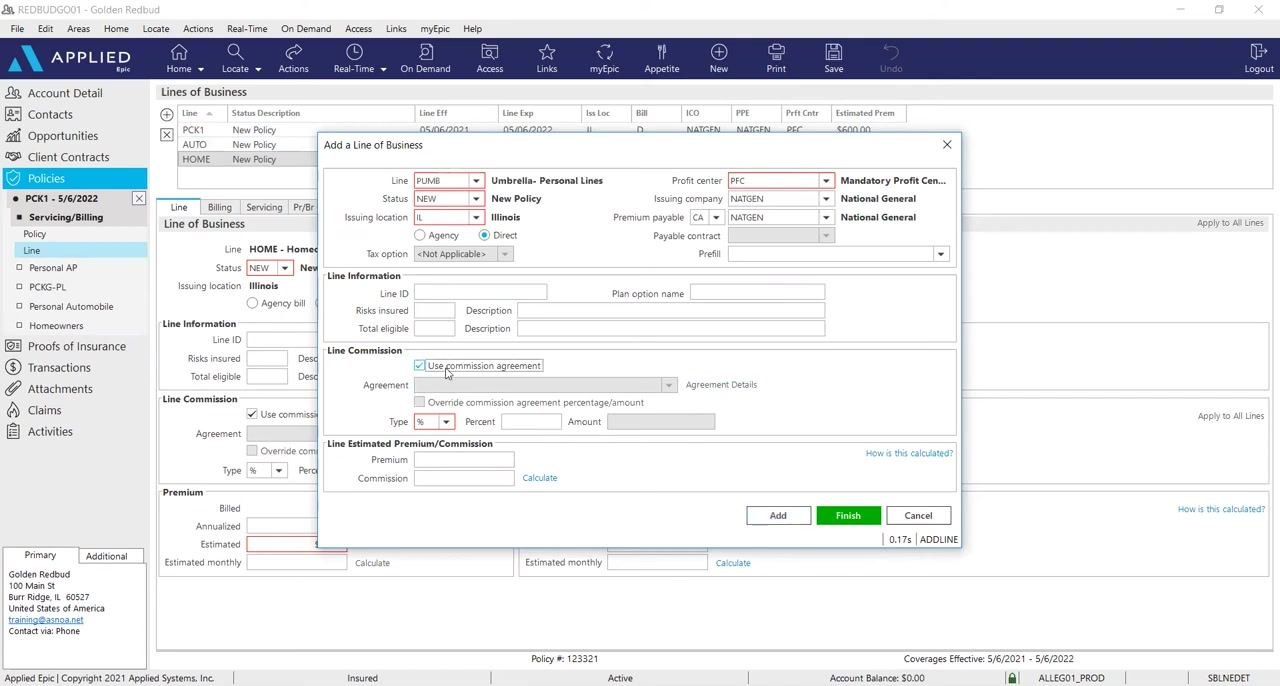Select Homeowners in policy tree

(56, 326)
